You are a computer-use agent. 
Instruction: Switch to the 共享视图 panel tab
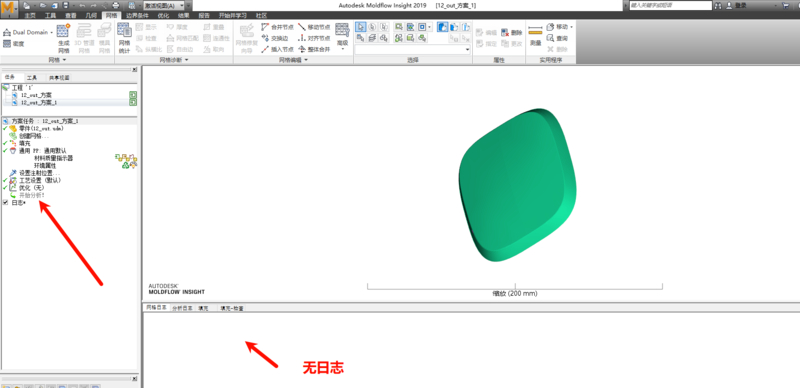point(59,78)
